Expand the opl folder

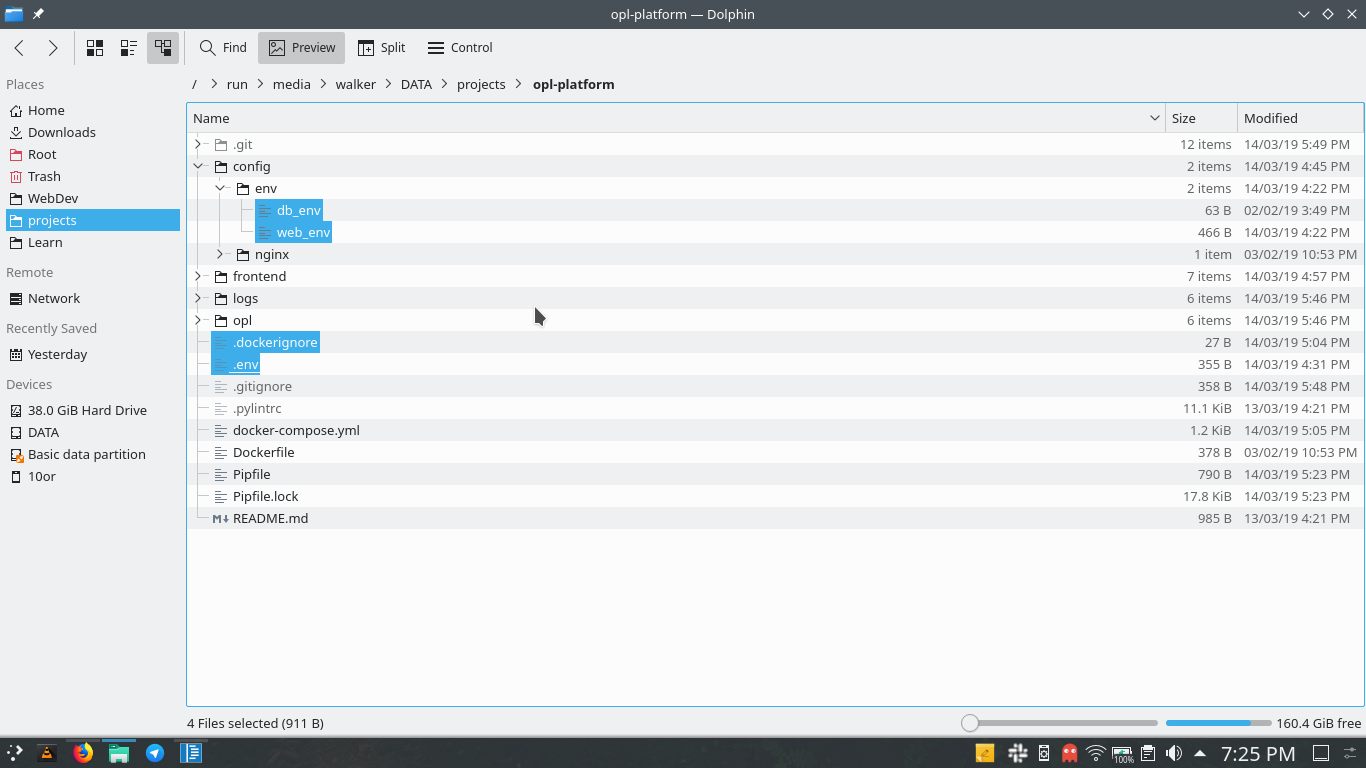point(198,320)
